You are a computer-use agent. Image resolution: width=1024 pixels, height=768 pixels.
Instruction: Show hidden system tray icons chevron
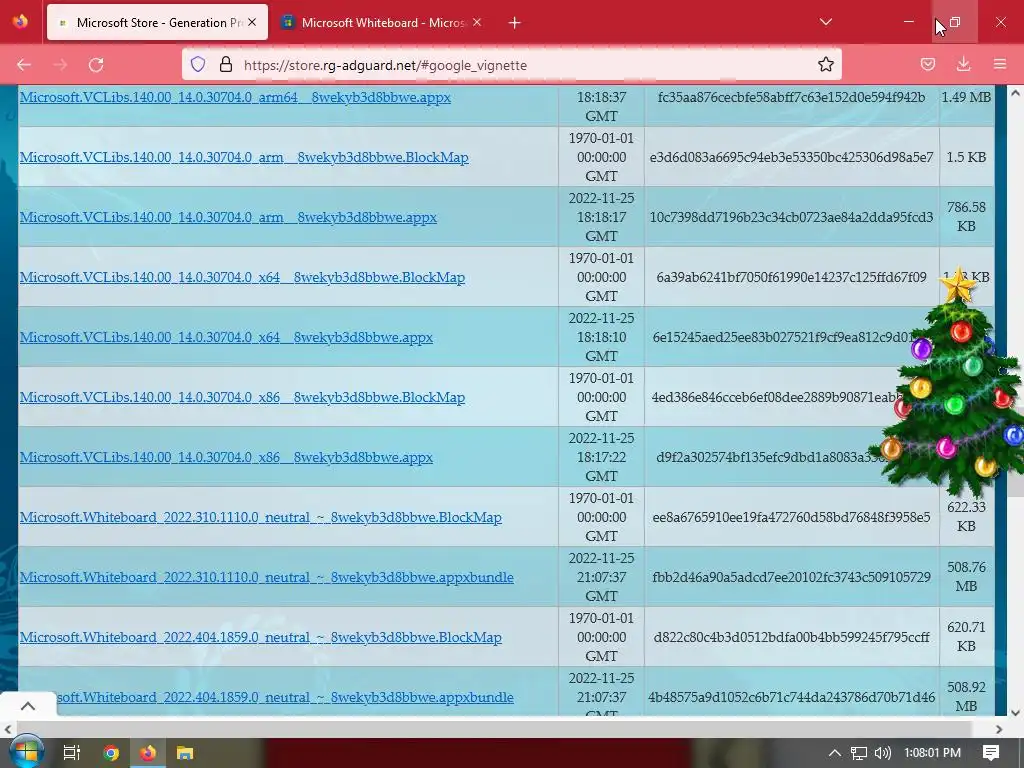(x=835, y=753)
